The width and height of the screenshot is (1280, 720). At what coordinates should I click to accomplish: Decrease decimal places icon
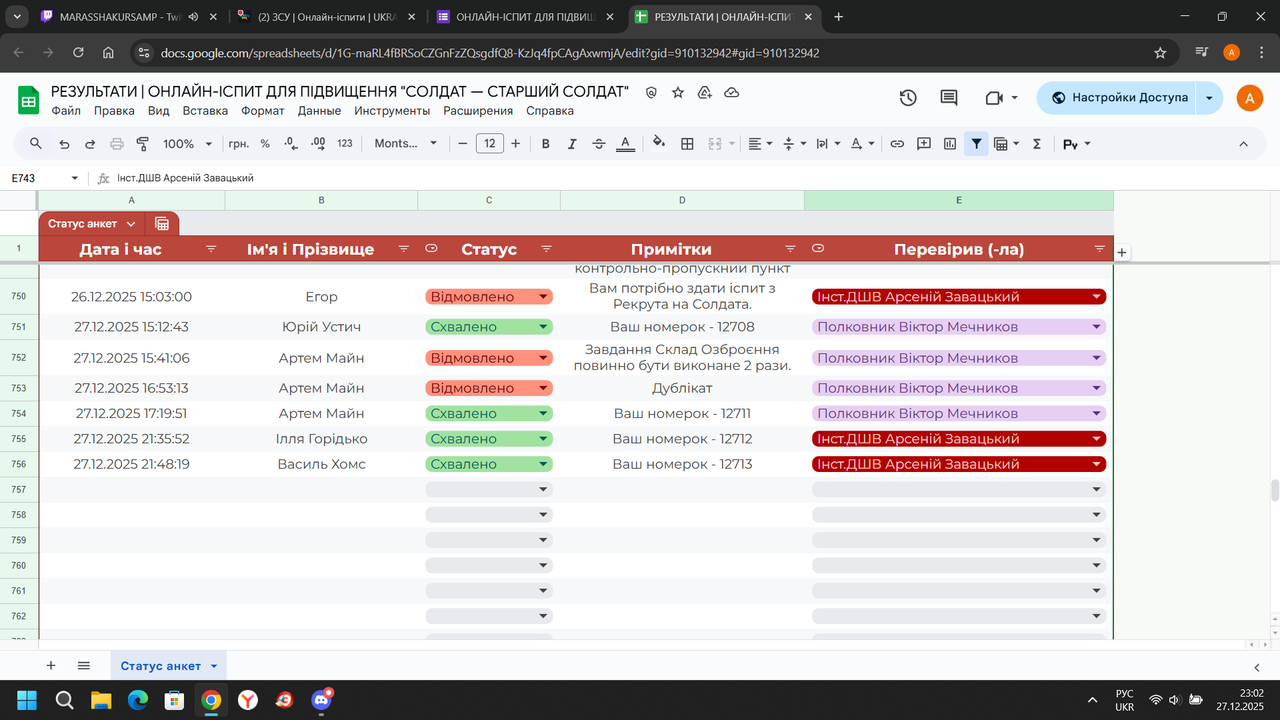click(x=291, y=144)
